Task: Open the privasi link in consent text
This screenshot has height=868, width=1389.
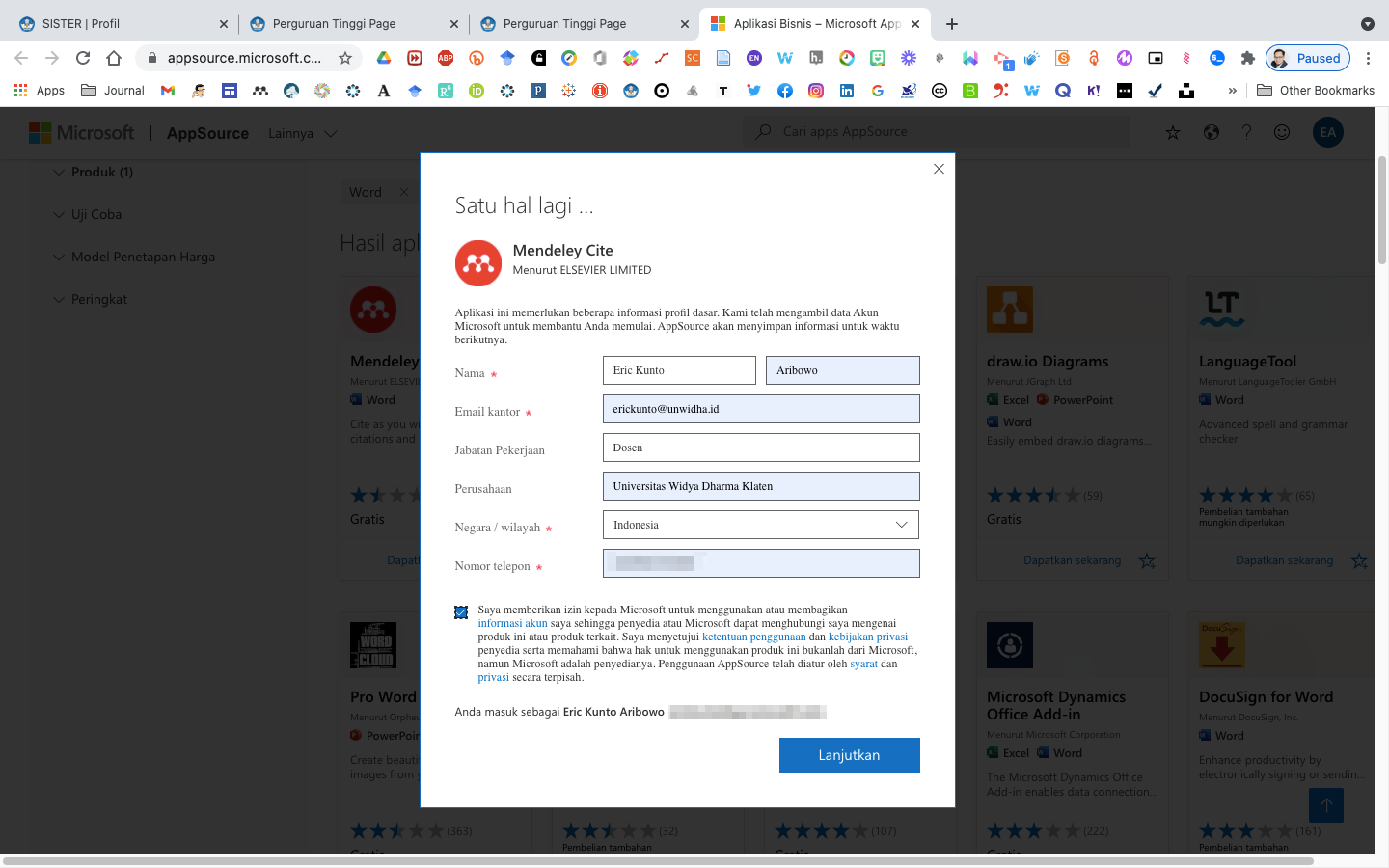Action: click(493, 677)
